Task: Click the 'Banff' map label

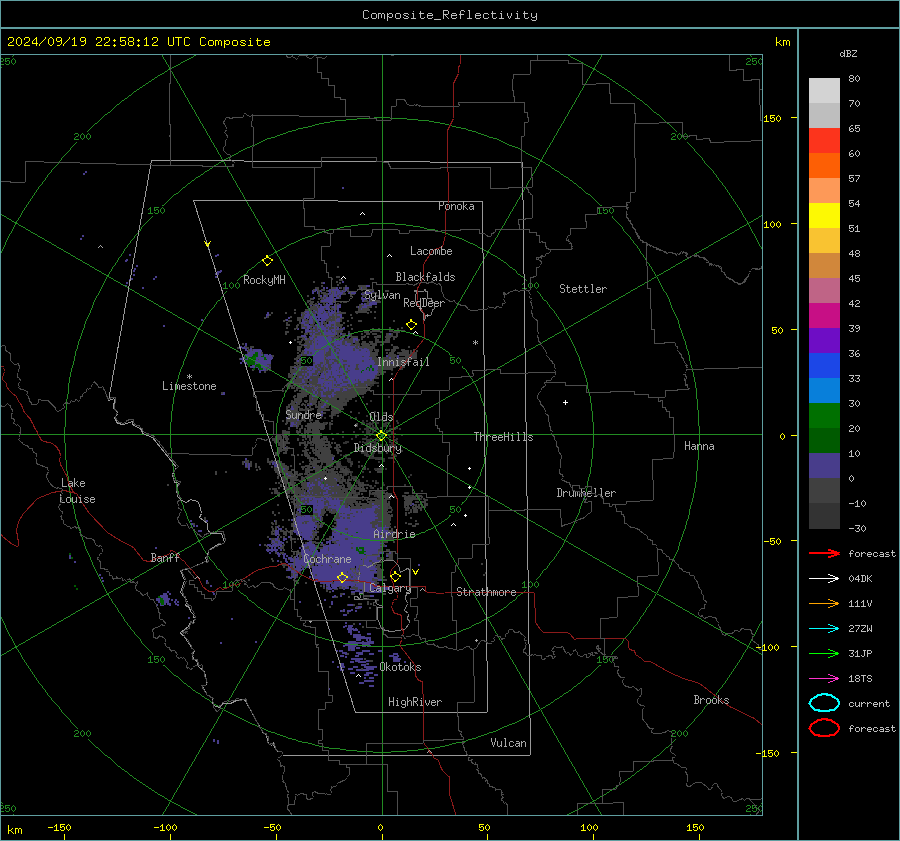Action: pos(165,557)
